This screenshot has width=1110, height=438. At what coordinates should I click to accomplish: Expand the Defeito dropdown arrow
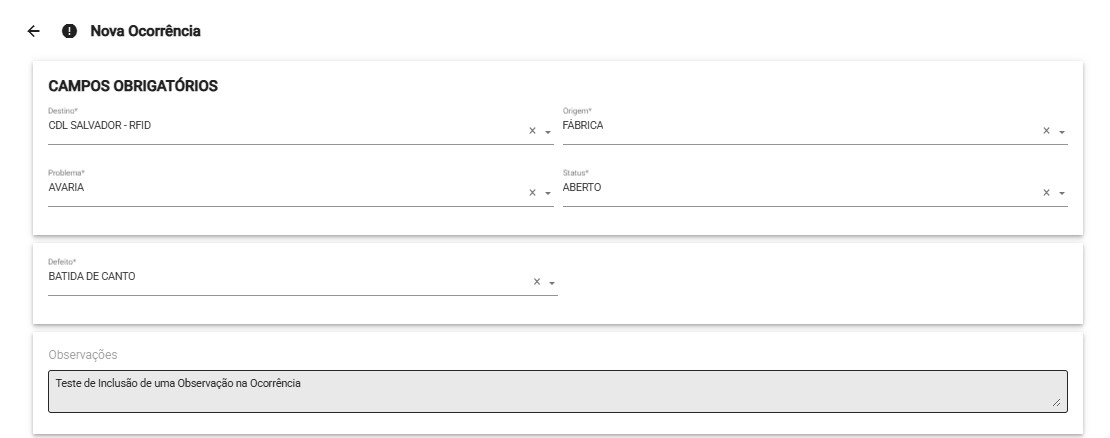[x=552, y=283]
